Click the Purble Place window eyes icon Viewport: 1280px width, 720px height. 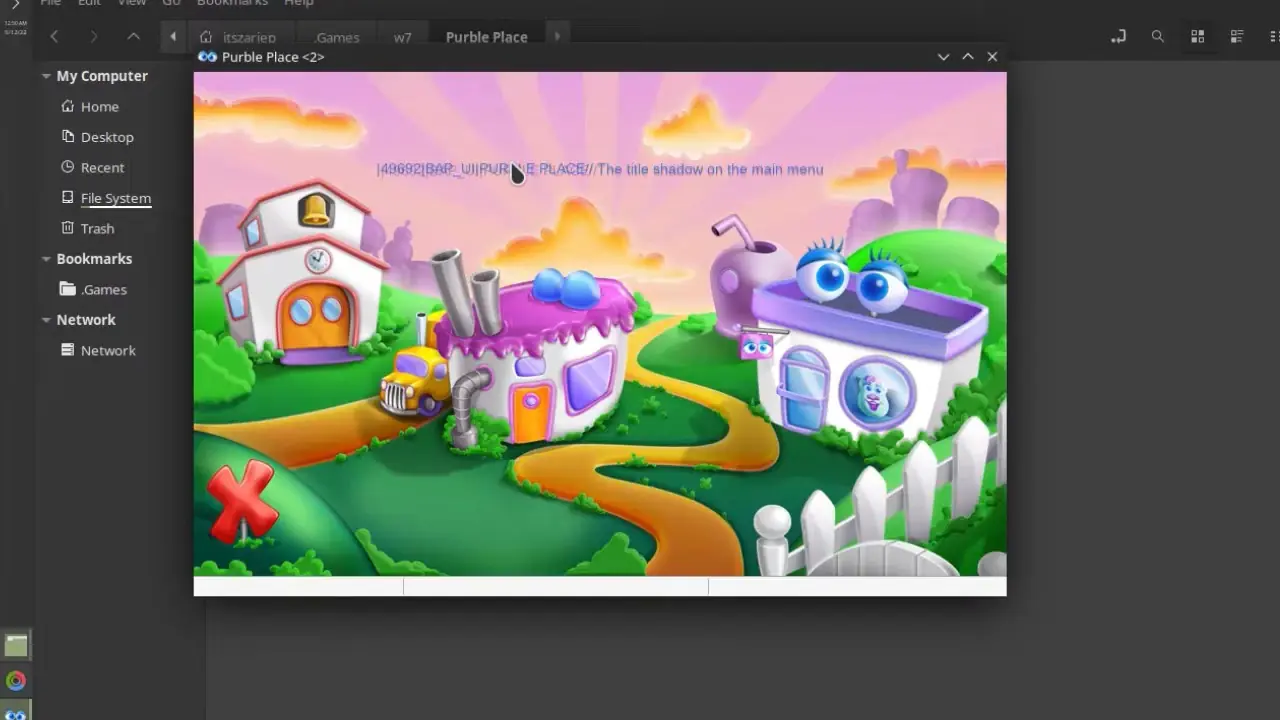[x=208, y=57]
